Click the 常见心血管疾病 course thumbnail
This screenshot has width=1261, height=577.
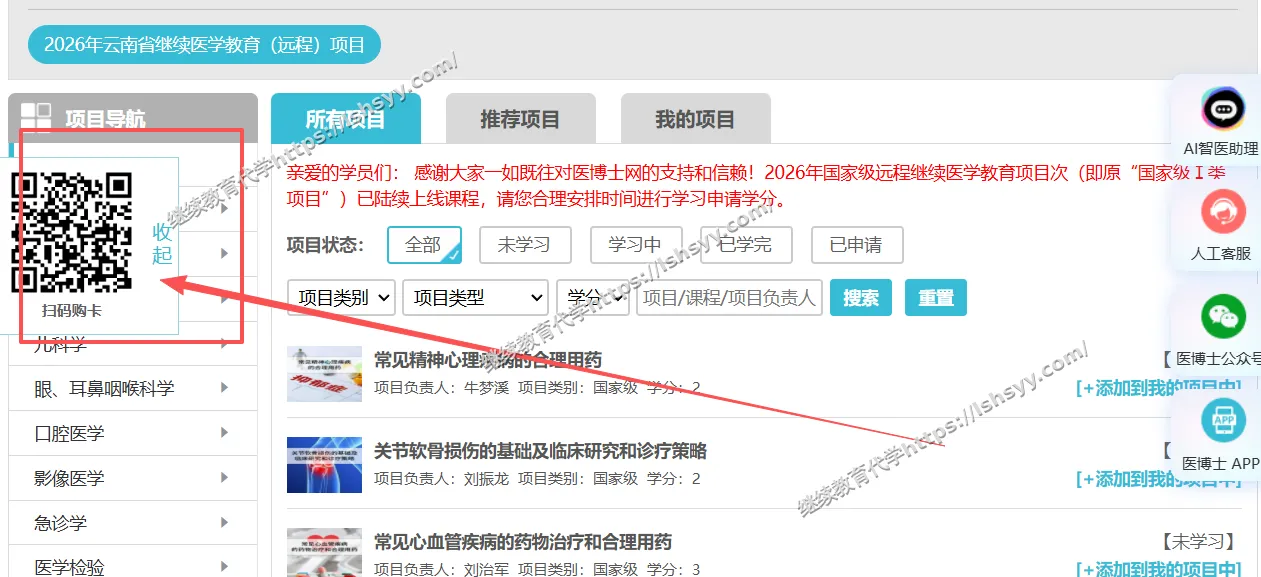click(324, 552)
